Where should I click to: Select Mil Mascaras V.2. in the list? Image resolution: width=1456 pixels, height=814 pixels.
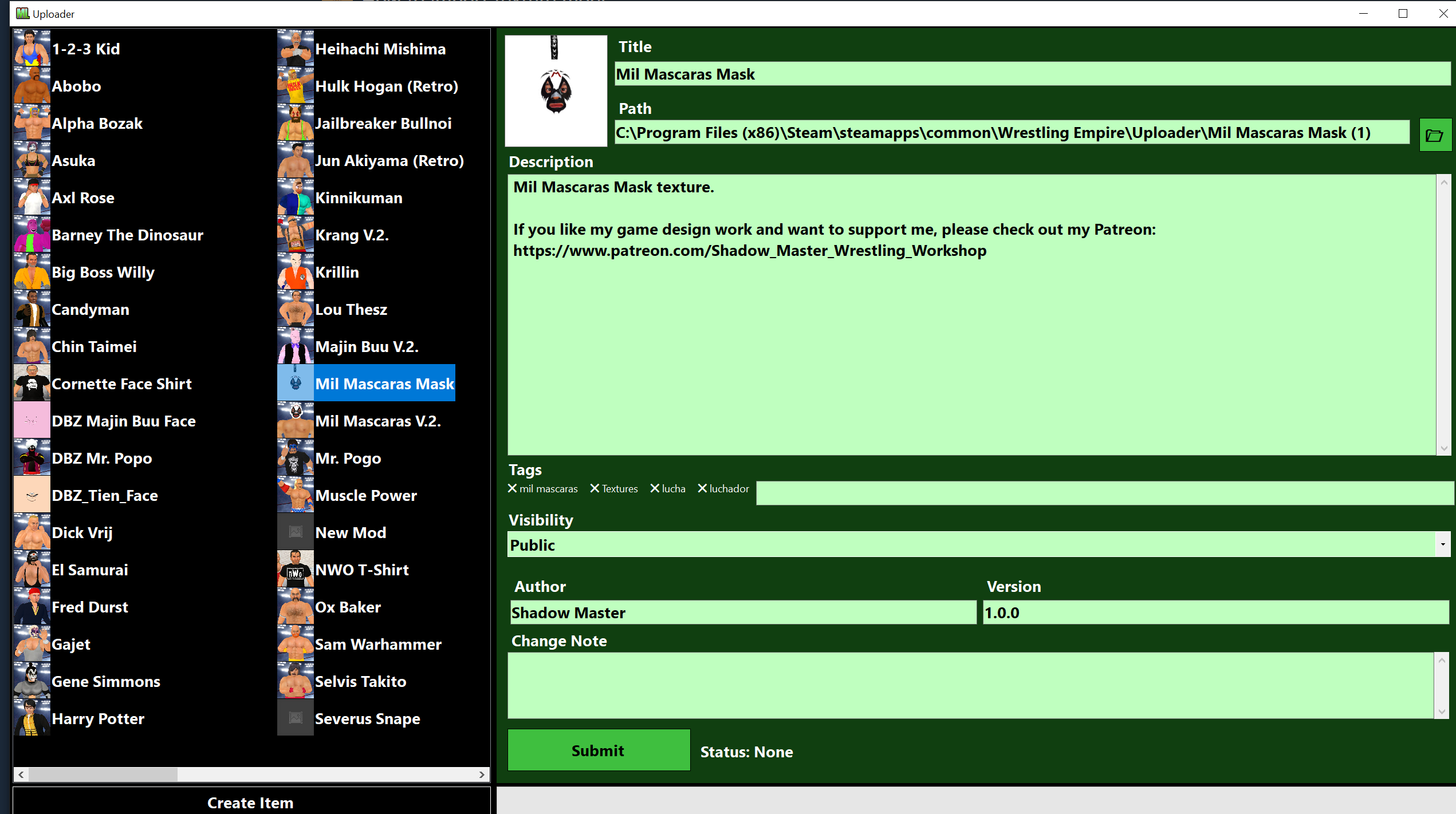377,421
